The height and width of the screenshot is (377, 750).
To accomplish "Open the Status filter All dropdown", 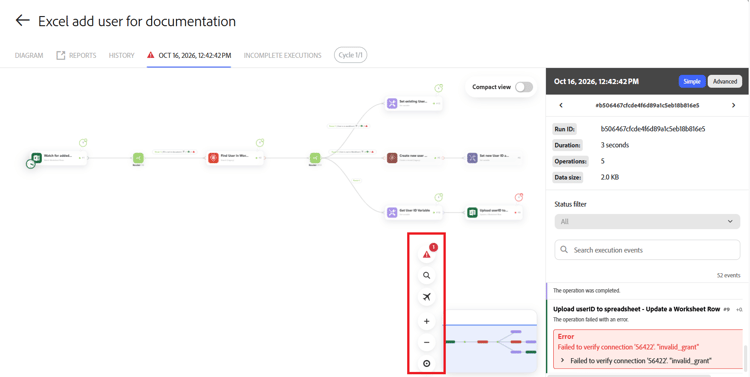I will pyautogui.click(x=647, y=222).
